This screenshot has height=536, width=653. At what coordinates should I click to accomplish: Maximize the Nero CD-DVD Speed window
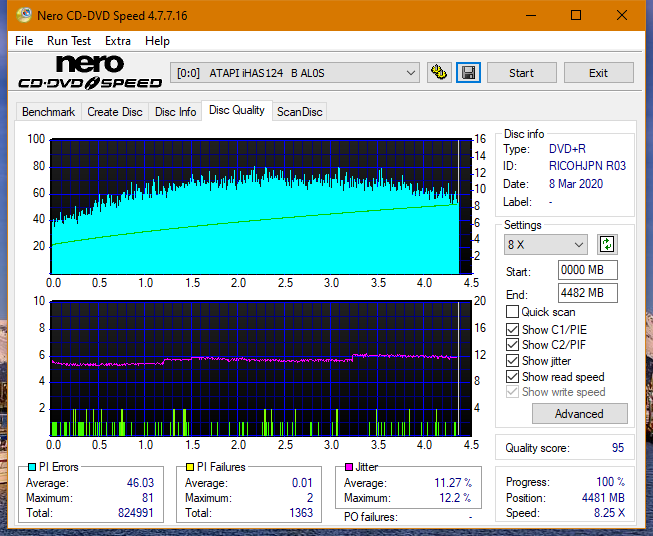tap(576, 15)
